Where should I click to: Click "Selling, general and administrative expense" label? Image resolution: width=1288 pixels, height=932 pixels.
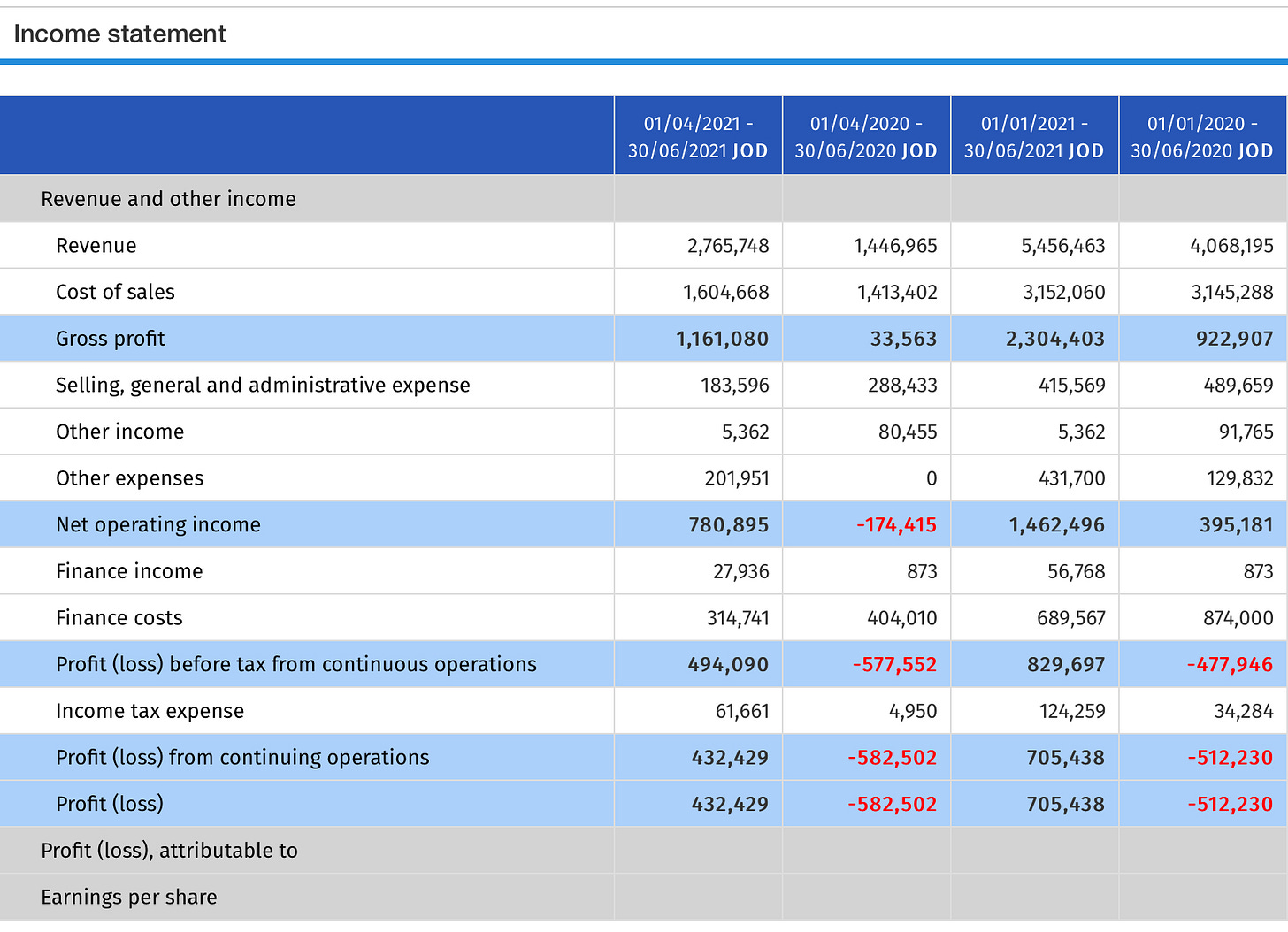click(x=263, y=386)
